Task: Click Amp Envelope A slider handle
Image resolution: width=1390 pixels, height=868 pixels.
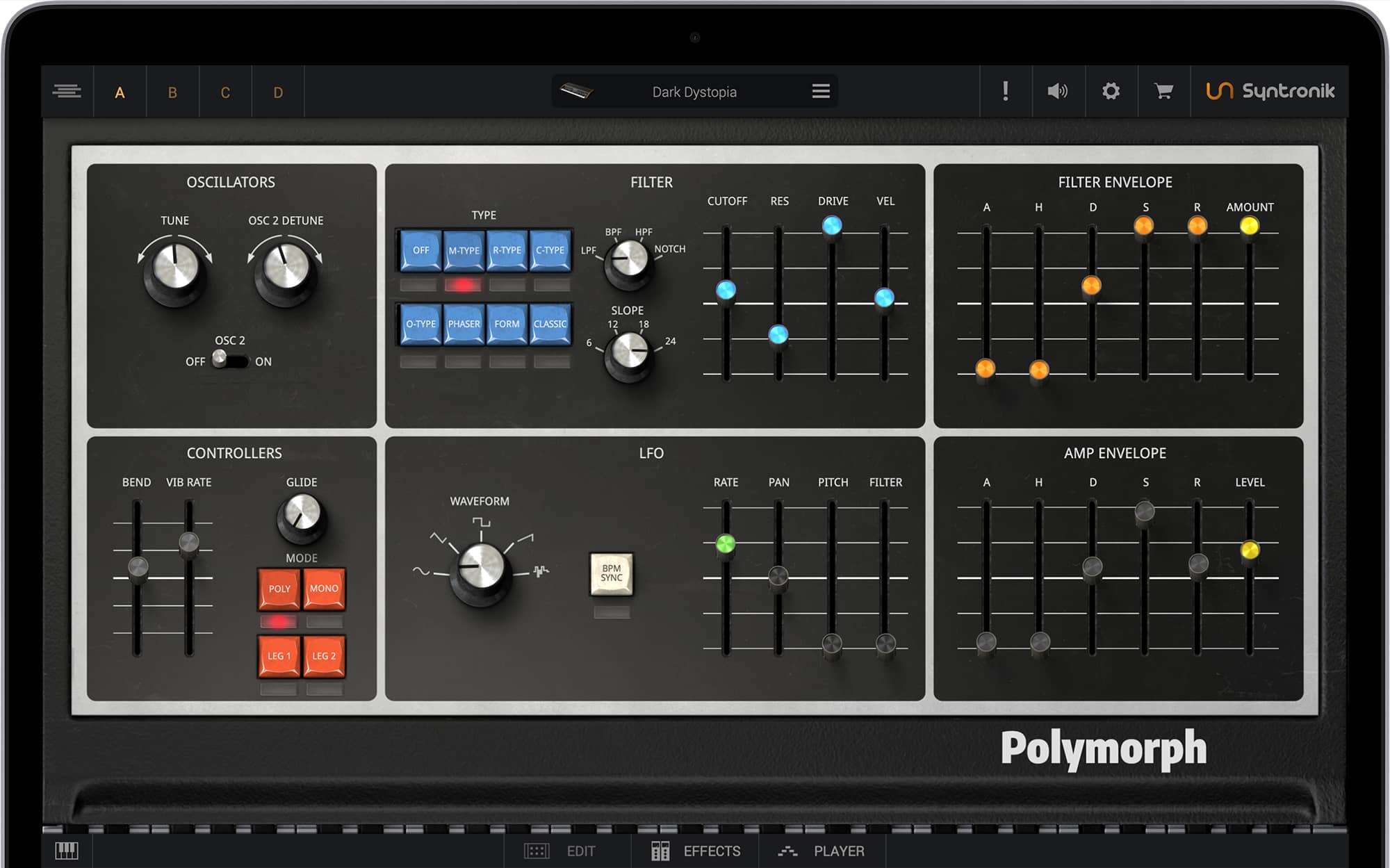Action: (986, 642)
